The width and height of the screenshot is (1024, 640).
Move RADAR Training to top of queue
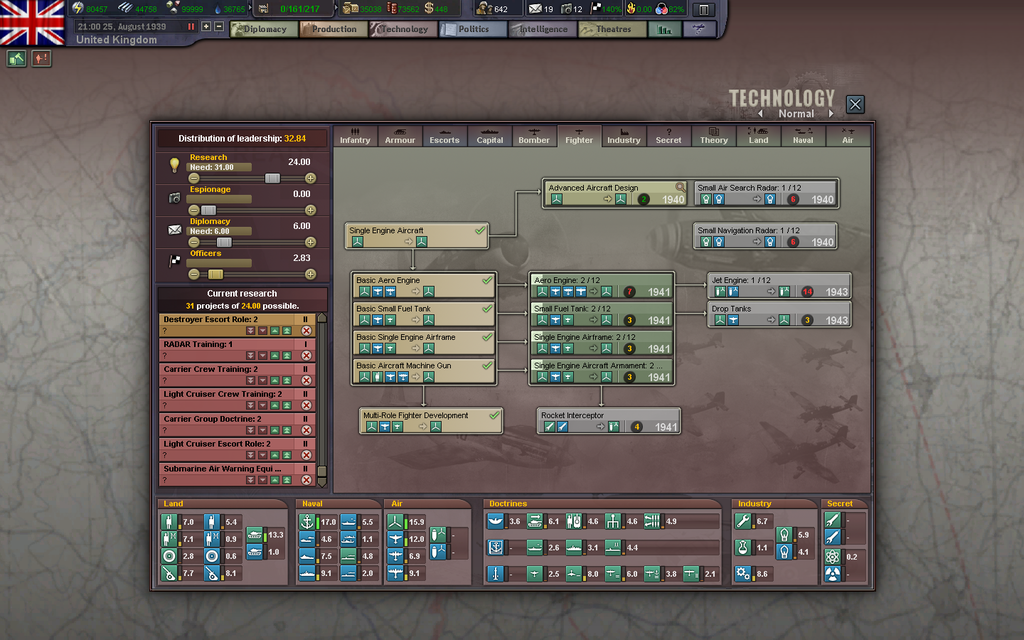(287, 356)
